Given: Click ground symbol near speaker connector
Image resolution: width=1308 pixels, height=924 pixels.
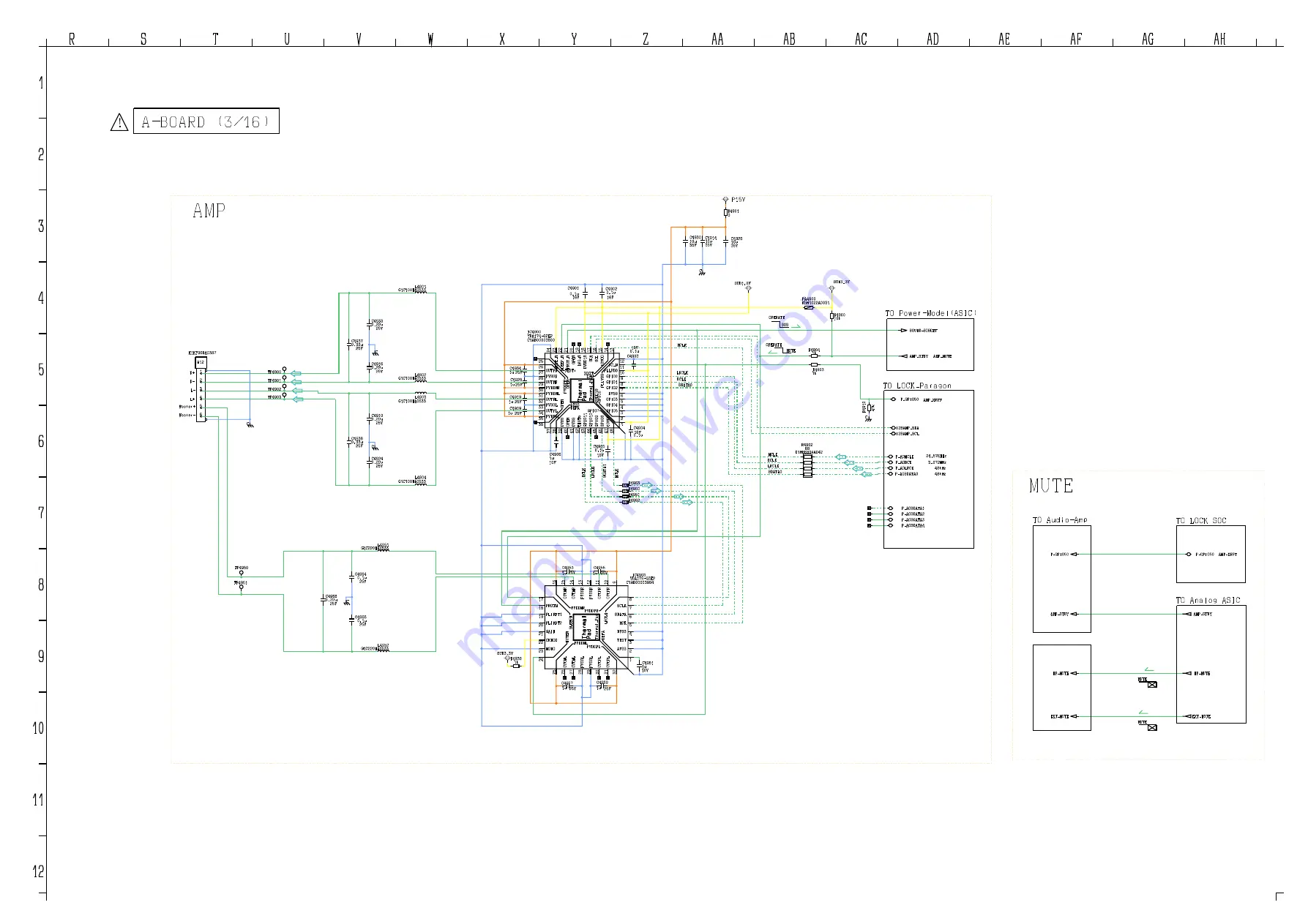Looking at the screenshot, I should pos(250,424).
